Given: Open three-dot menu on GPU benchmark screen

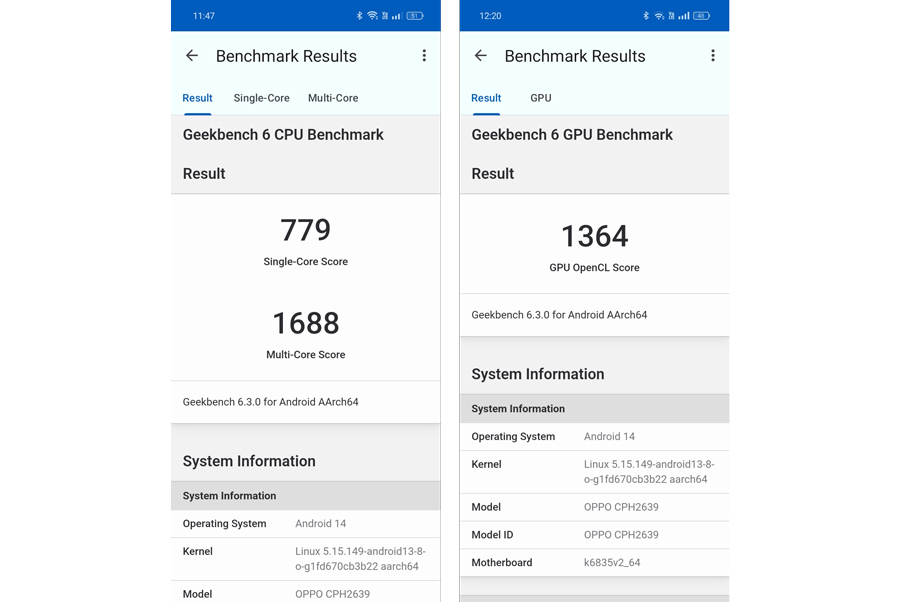Looking at the screenshot, I should 713,56.
